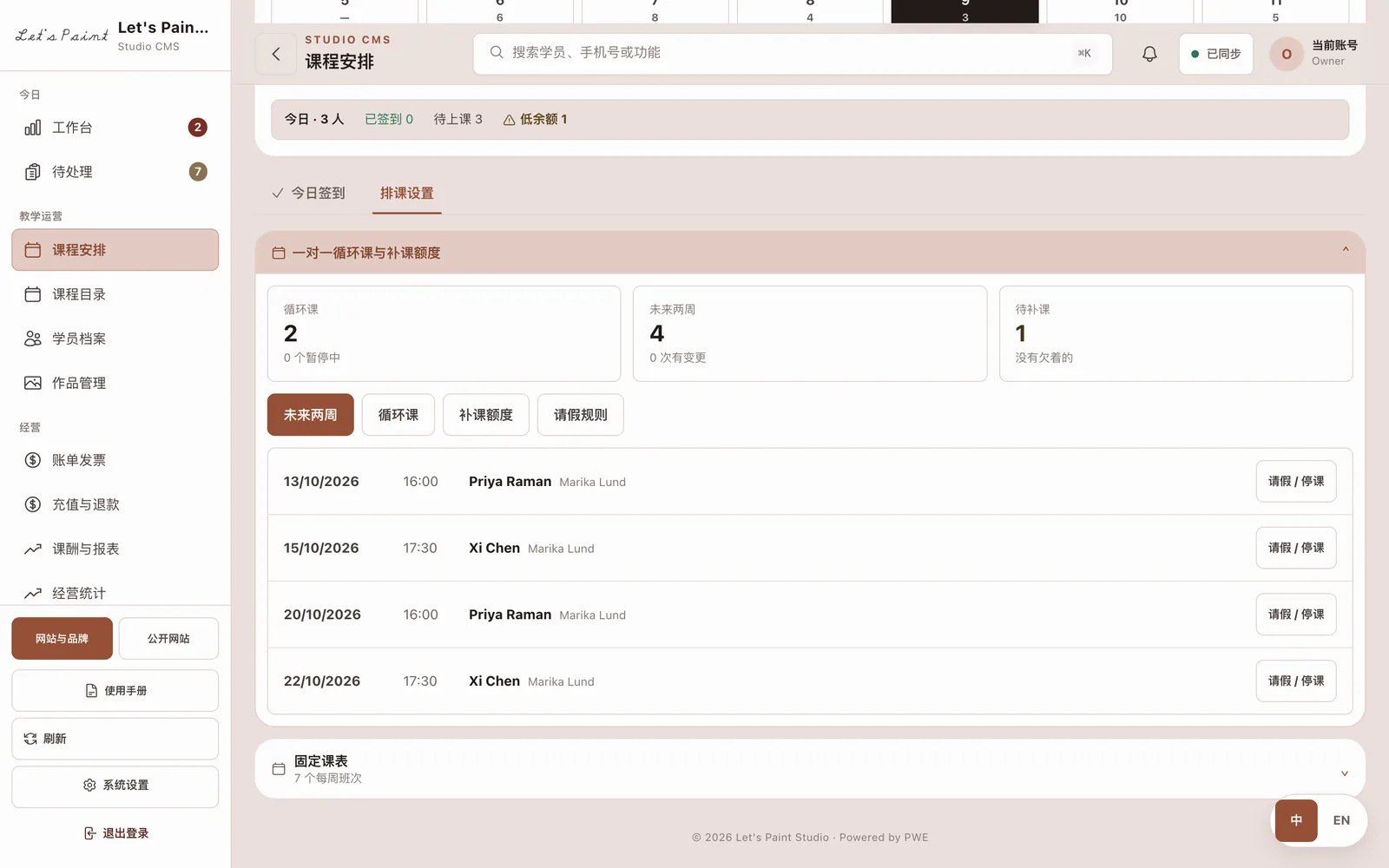1389x868 pixels.
Task: Click 请假 / 停课 for 15/10/2026 Xi Chen
Action: point(1296,548)
